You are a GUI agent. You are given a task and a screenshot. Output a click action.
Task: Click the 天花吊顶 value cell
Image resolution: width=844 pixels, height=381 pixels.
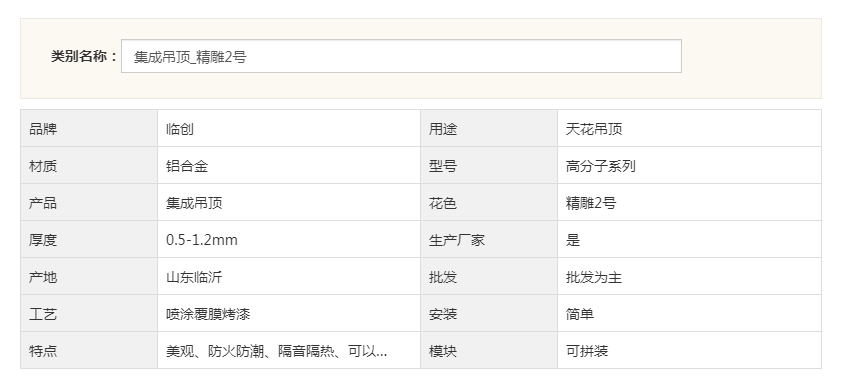[689, 129]
